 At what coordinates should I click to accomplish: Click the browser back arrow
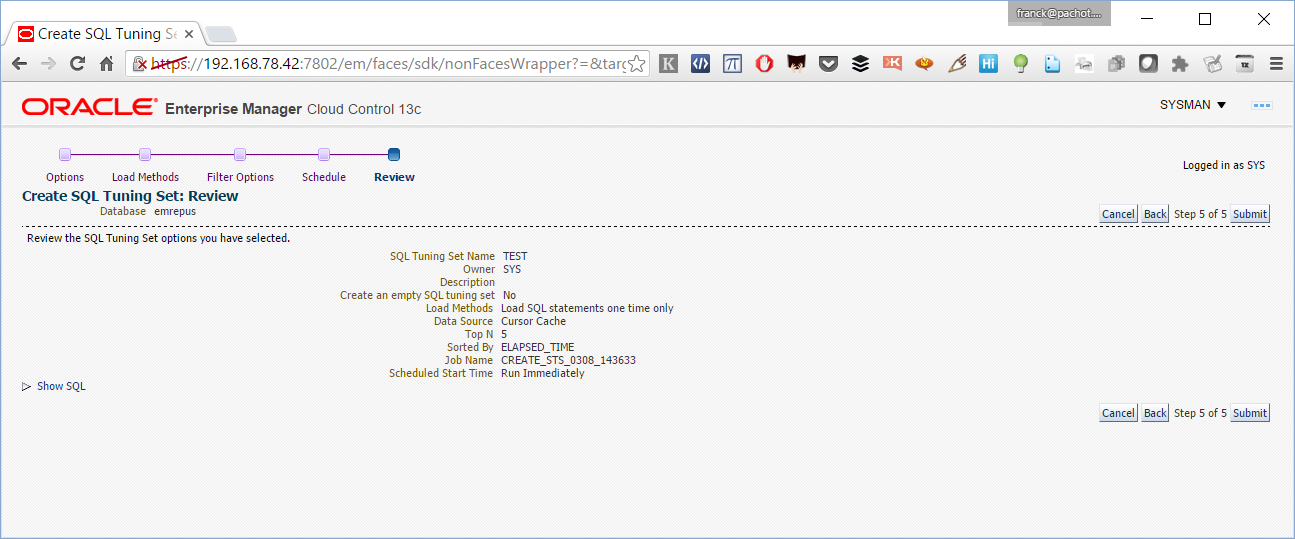(x=19, y=63)
